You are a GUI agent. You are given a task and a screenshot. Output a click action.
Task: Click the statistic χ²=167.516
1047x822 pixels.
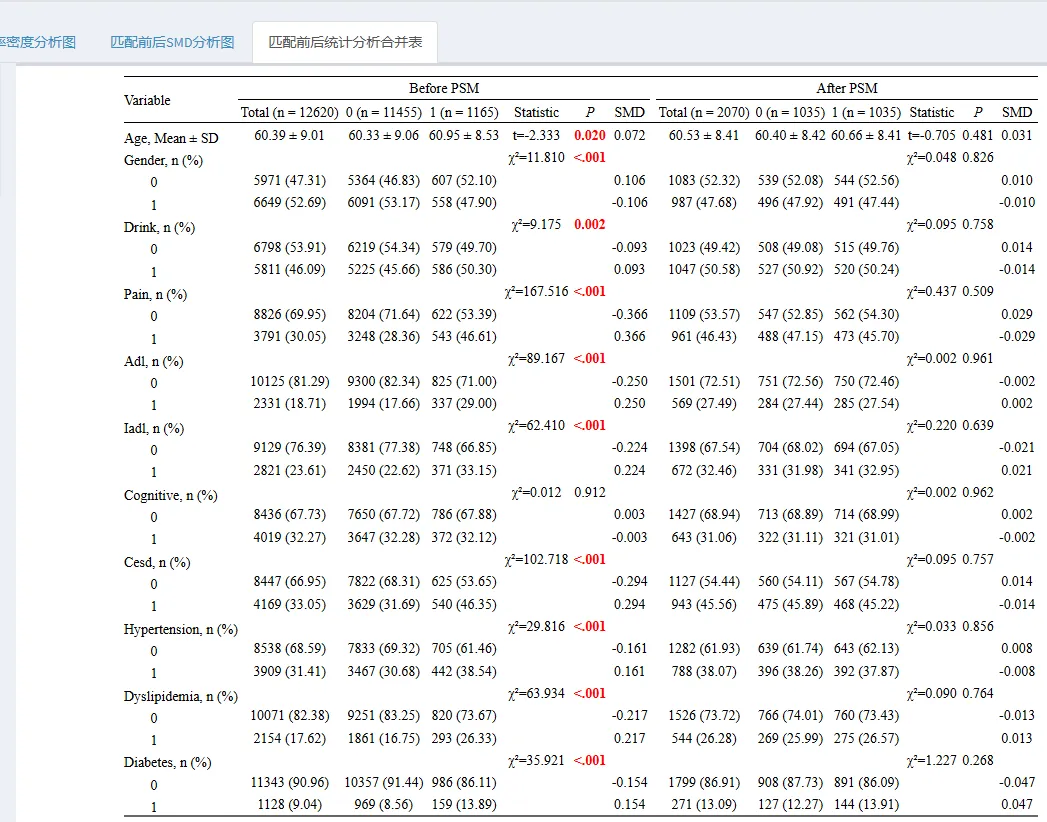click(x=537, y=291)
